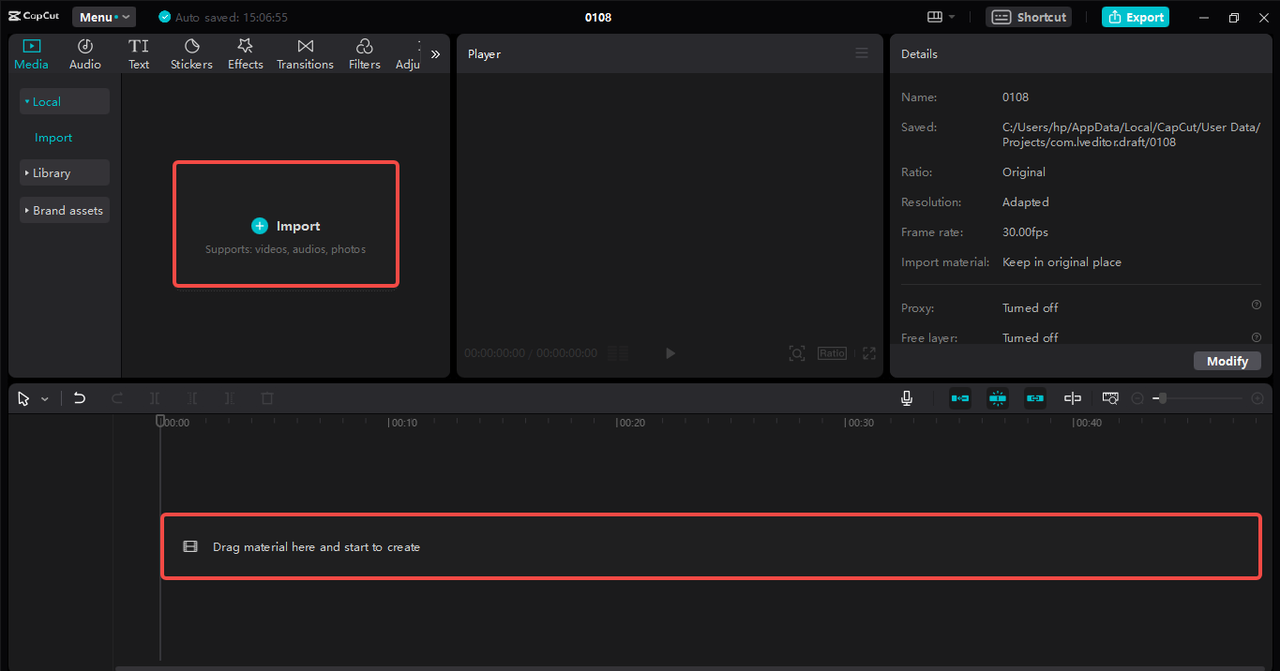Image resolution: width=1280 pixels, height=671 pixels.
Task: Click the delete-left trim tool
Action: [192, 398]
